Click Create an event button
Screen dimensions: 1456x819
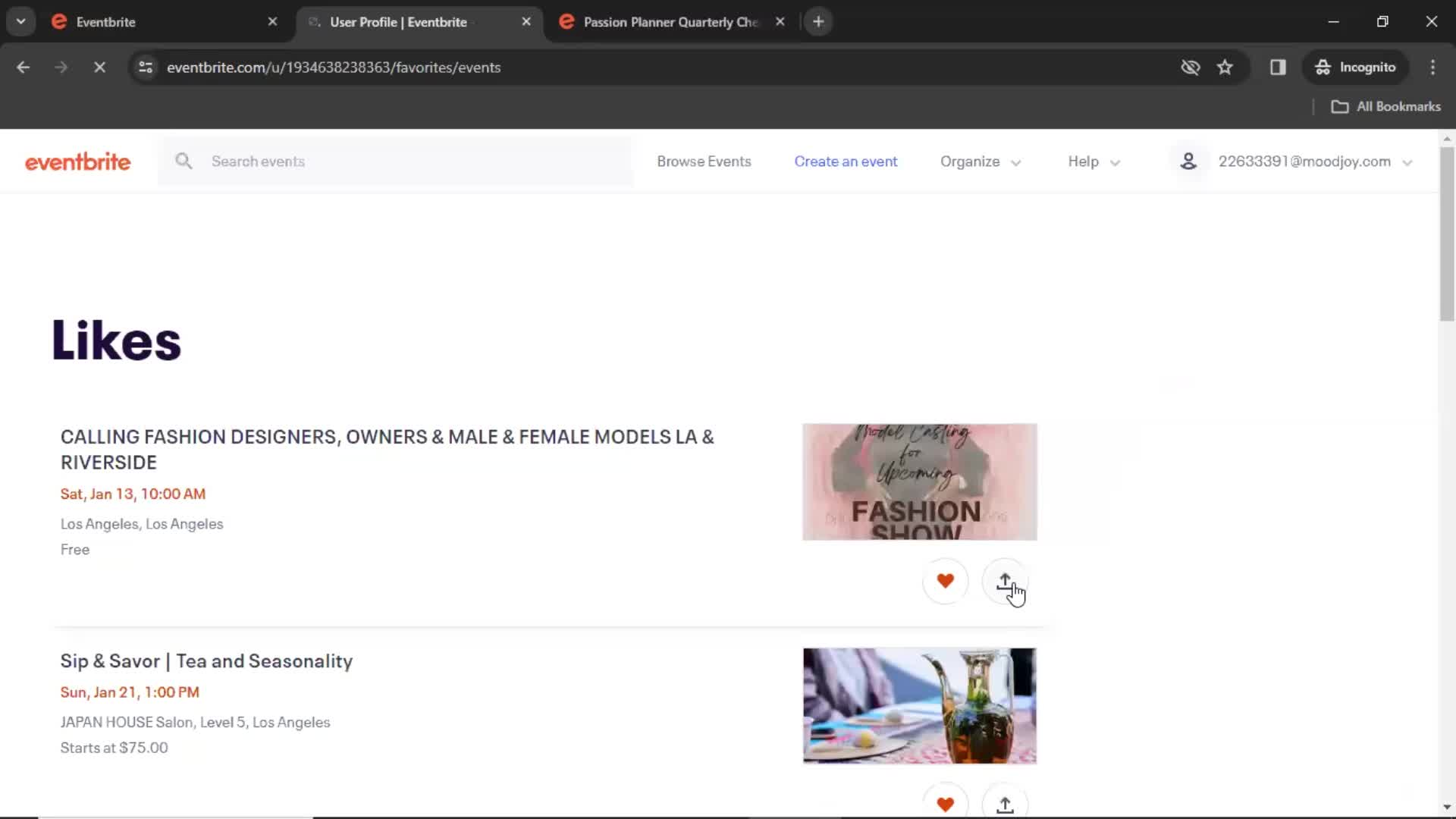point(845,161)
